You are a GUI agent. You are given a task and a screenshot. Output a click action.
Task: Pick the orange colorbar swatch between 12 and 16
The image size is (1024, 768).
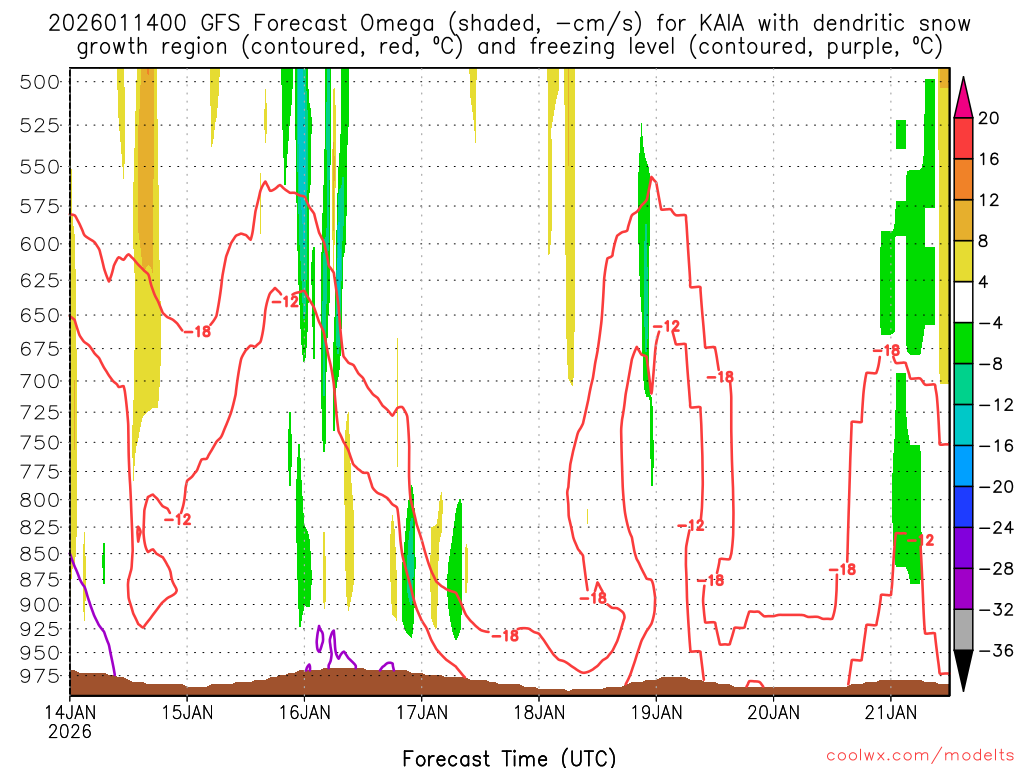click(963, 180)
